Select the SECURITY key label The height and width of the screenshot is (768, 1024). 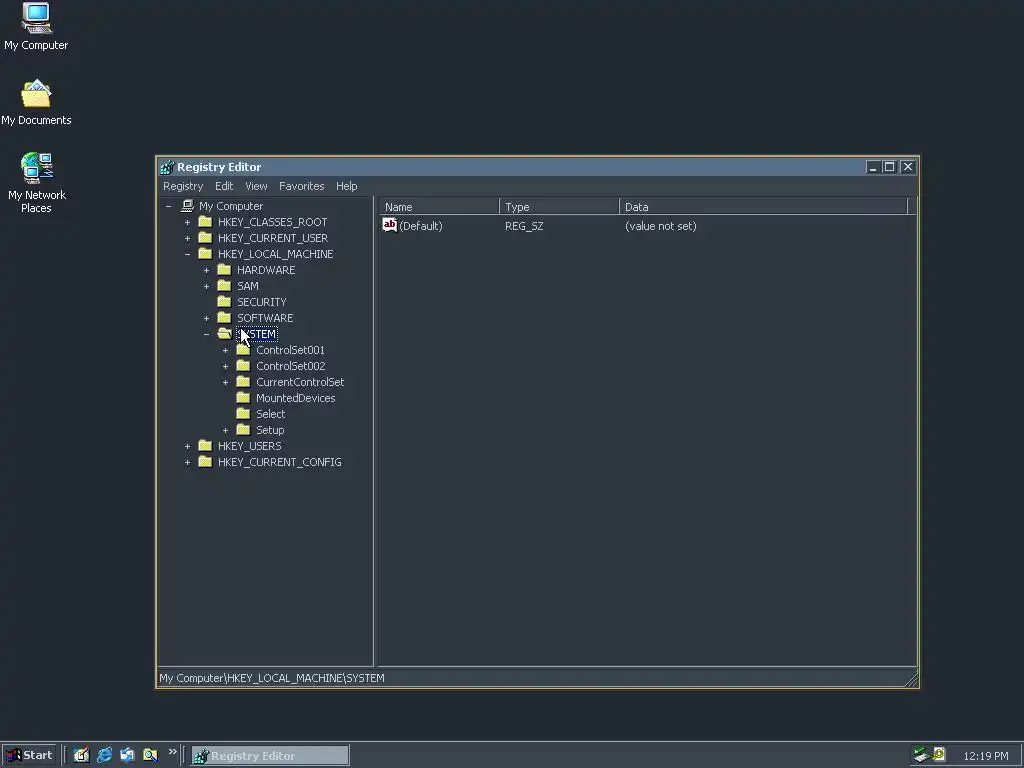(x=261, y=302)
